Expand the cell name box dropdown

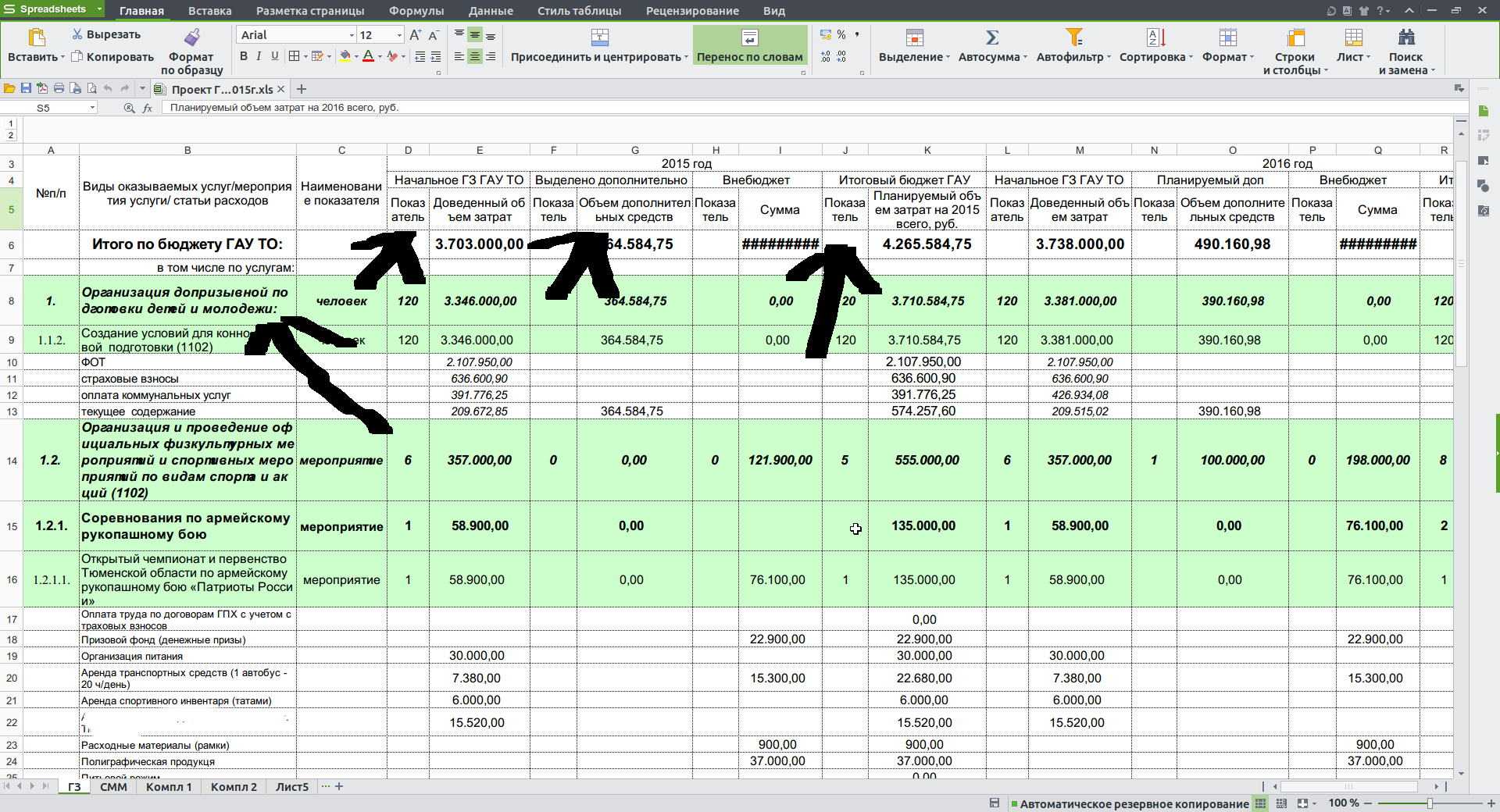92,108
